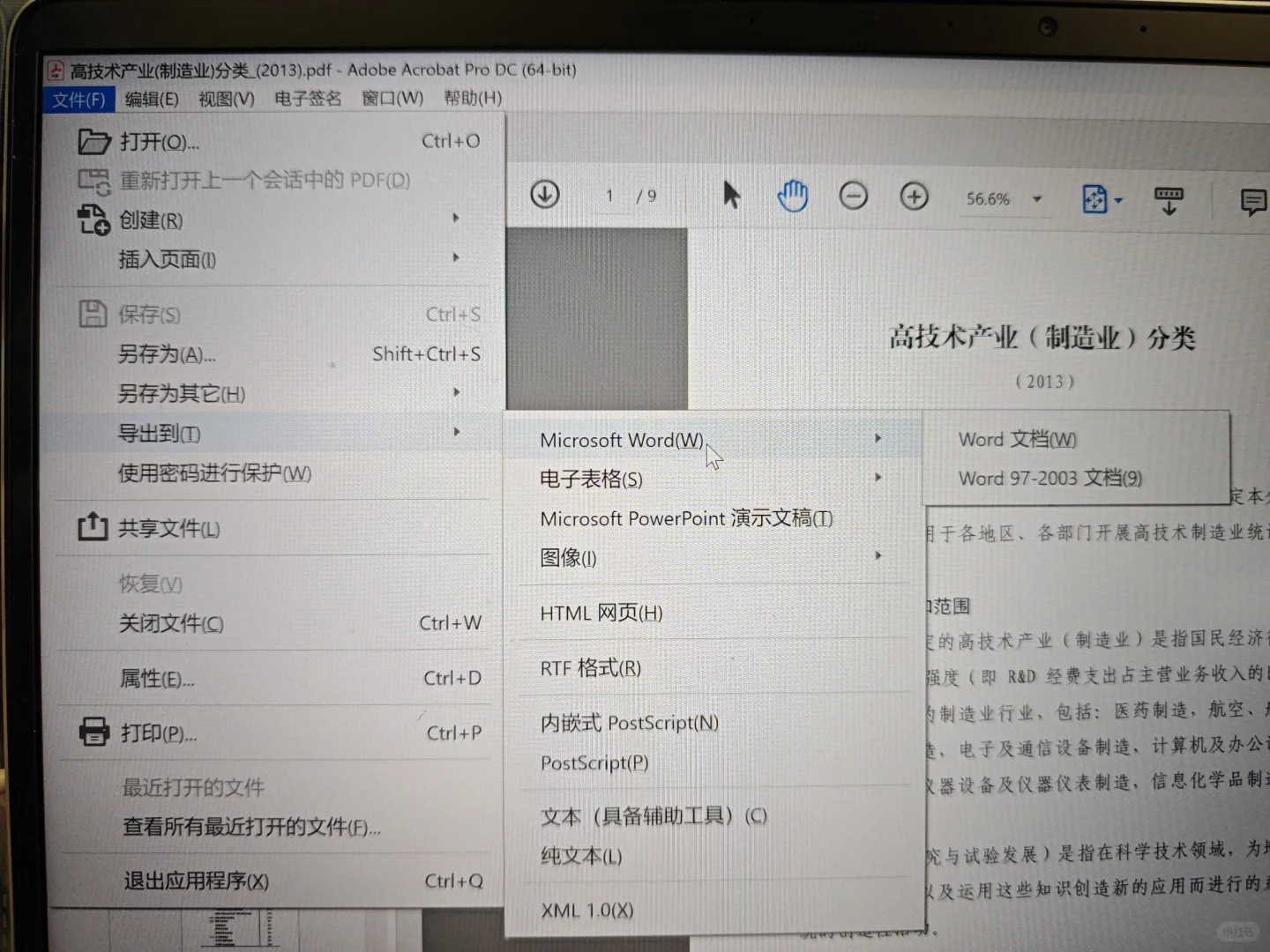Expand the 插入页面(I) submenu arrow

[456, 257]
